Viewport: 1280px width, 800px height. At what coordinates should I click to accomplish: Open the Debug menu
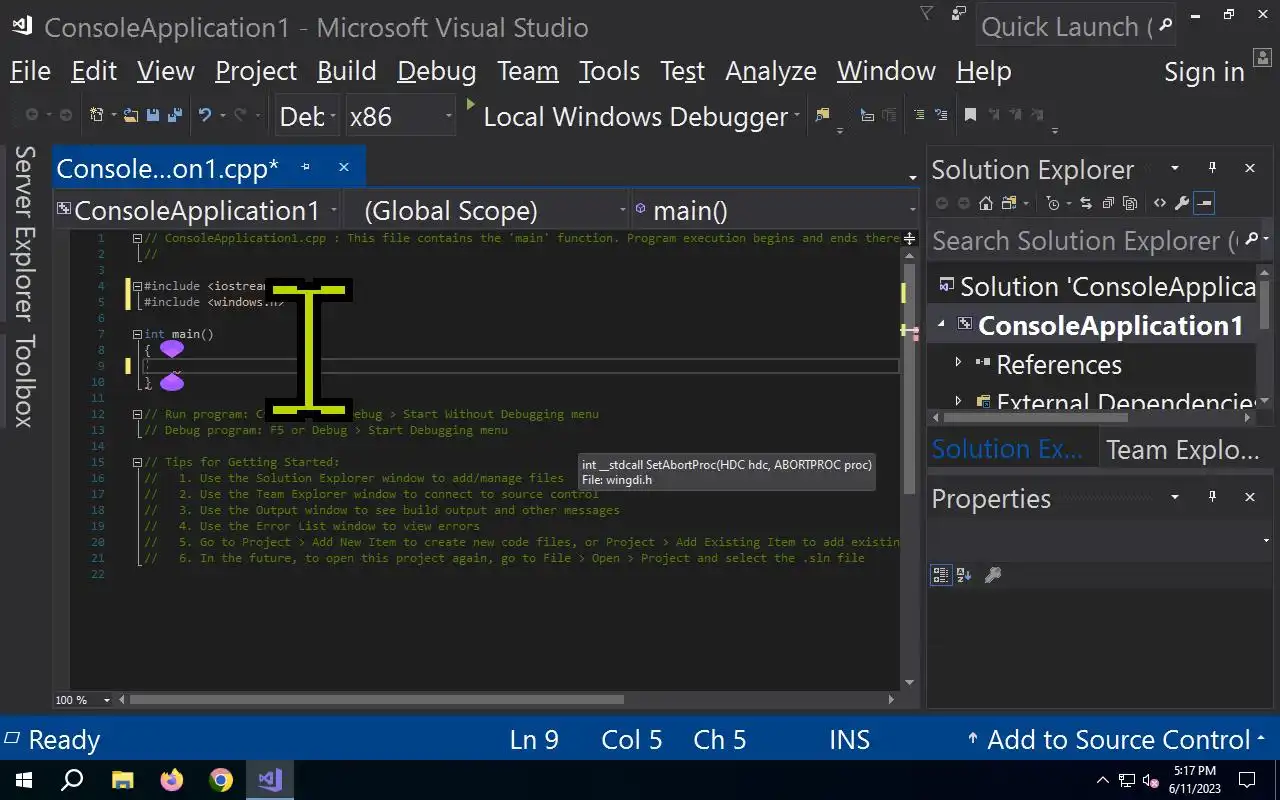tap(437, 71)
